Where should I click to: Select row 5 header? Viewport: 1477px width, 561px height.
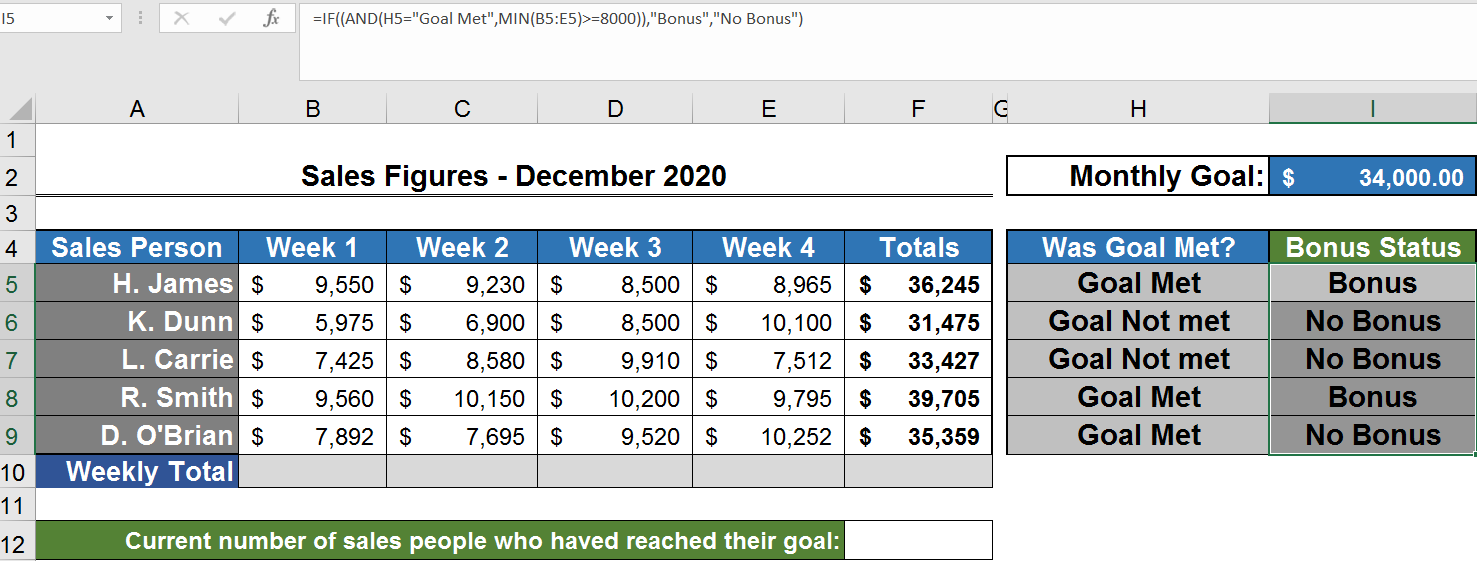pos(17,284)
